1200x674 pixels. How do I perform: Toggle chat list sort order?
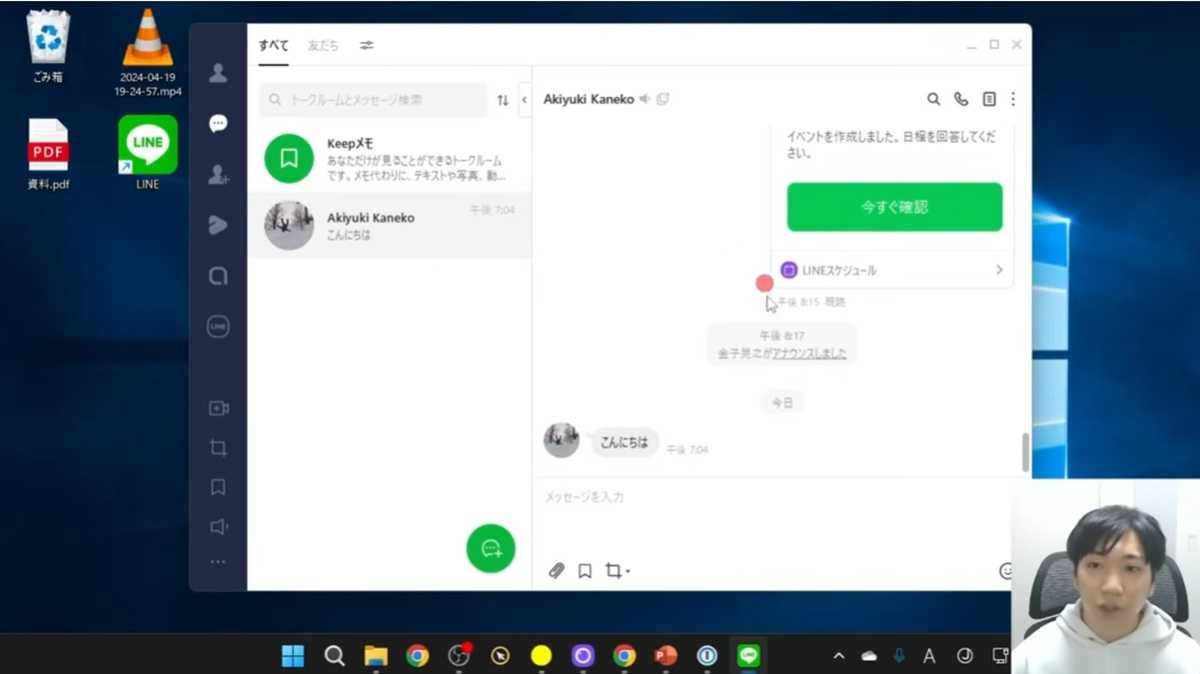pyautogui.click(x=502, y=100)
